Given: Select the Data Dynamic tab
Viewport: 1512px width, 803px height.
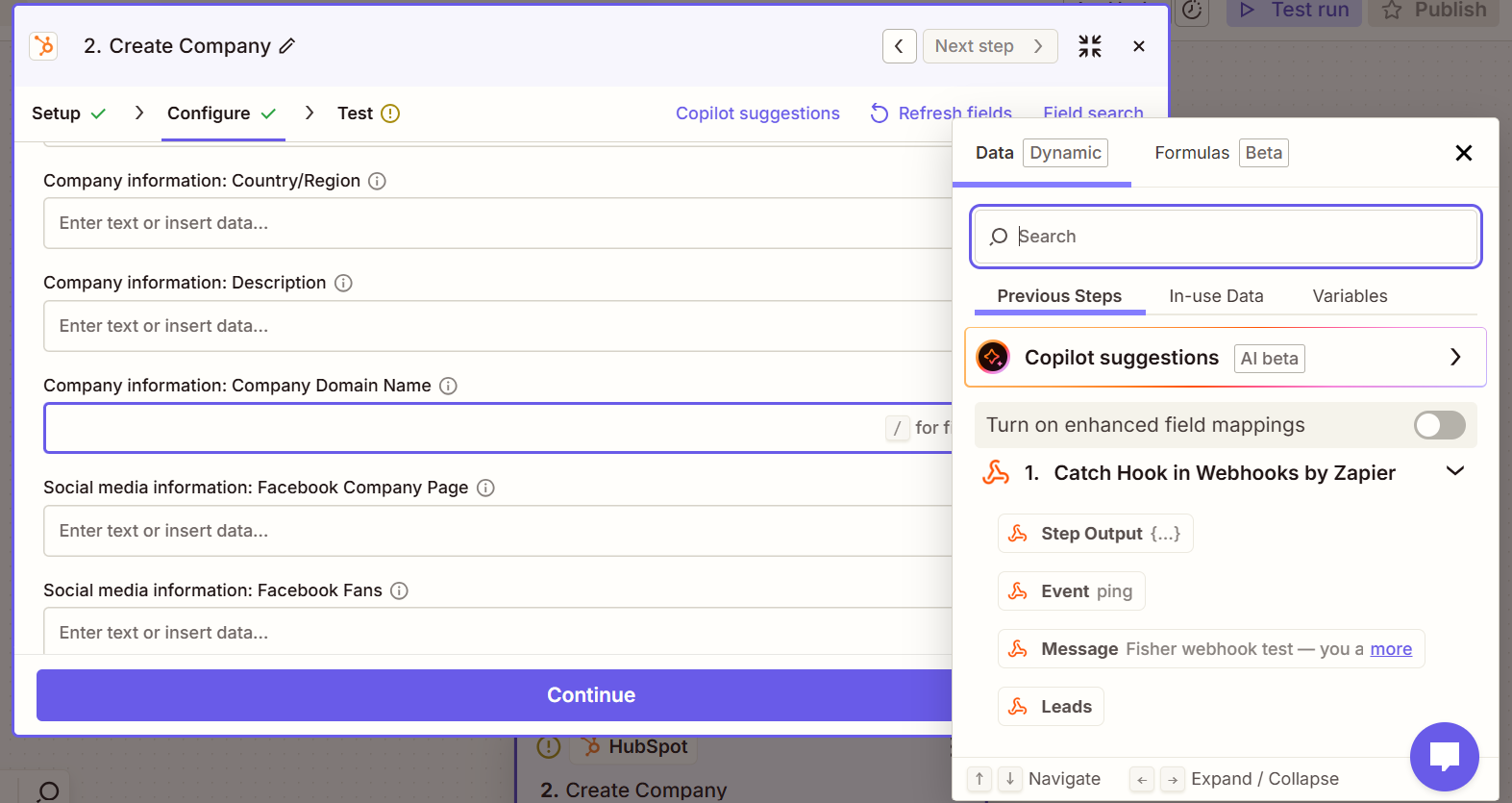Looking at the screenshot, I should click(1041, 153).
